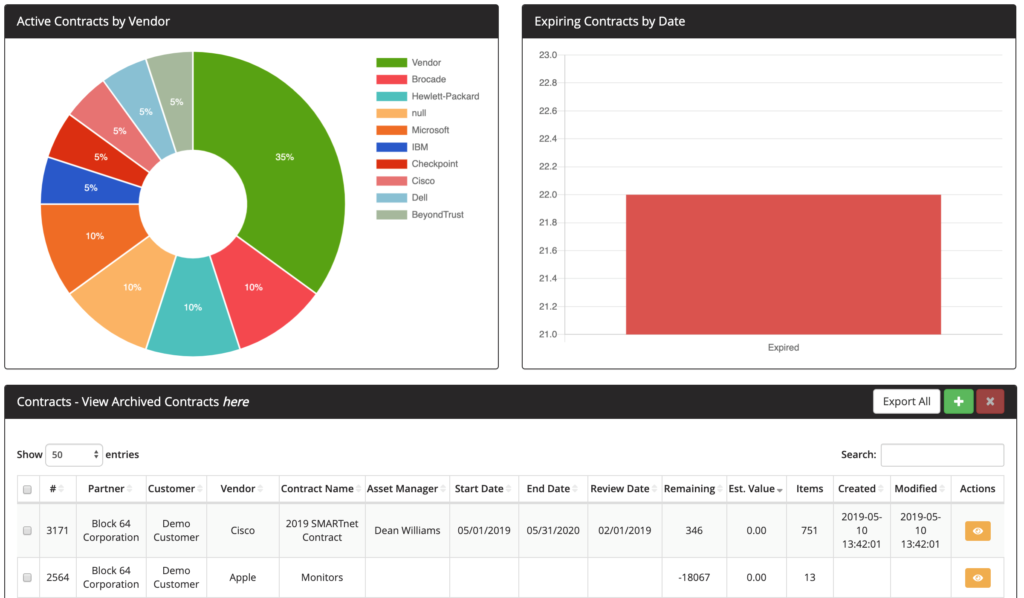View details of contract 3171 via eye icon
1024x598 pixels.
coord(977,530)
